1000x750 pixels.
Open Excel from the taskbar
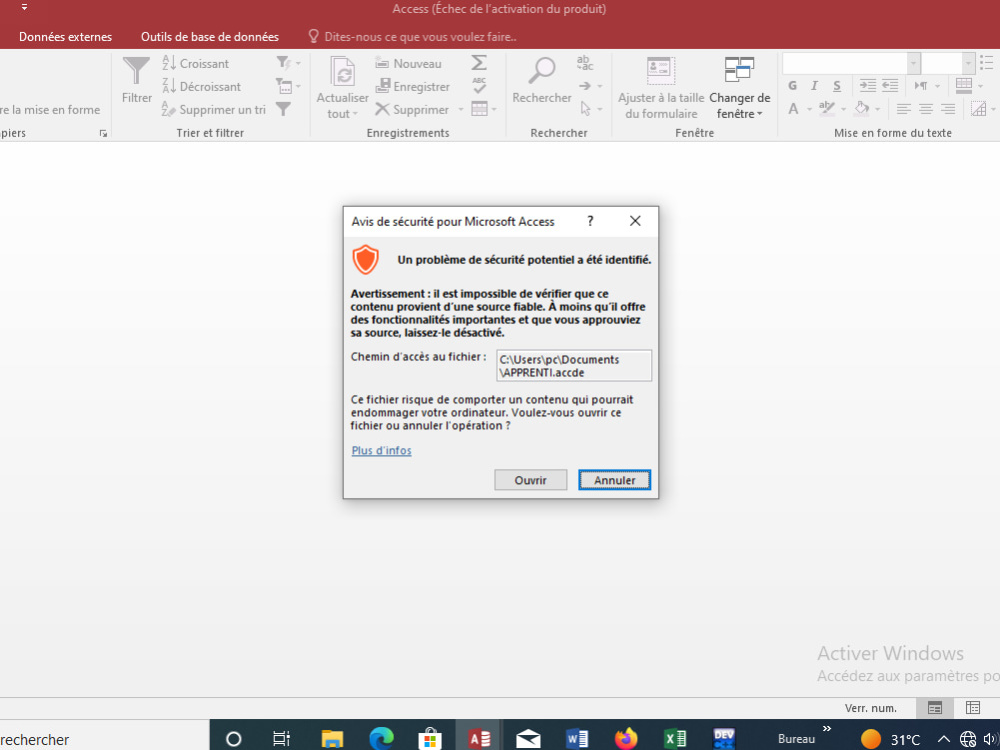675,739
